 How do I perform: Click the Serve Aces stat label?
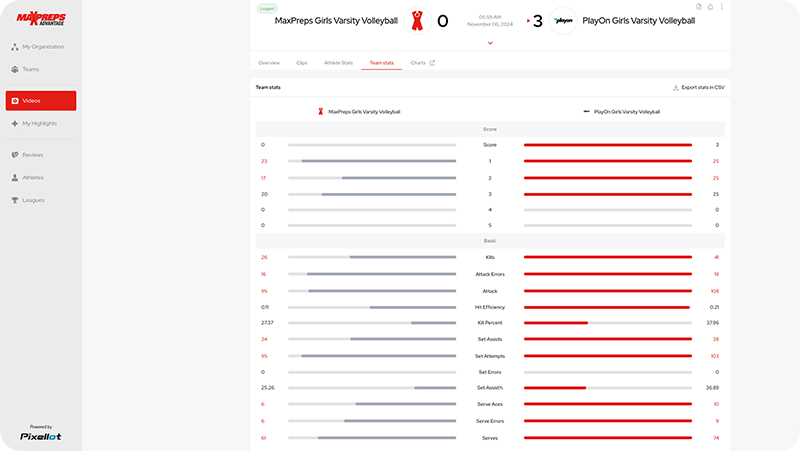[490, 404]
